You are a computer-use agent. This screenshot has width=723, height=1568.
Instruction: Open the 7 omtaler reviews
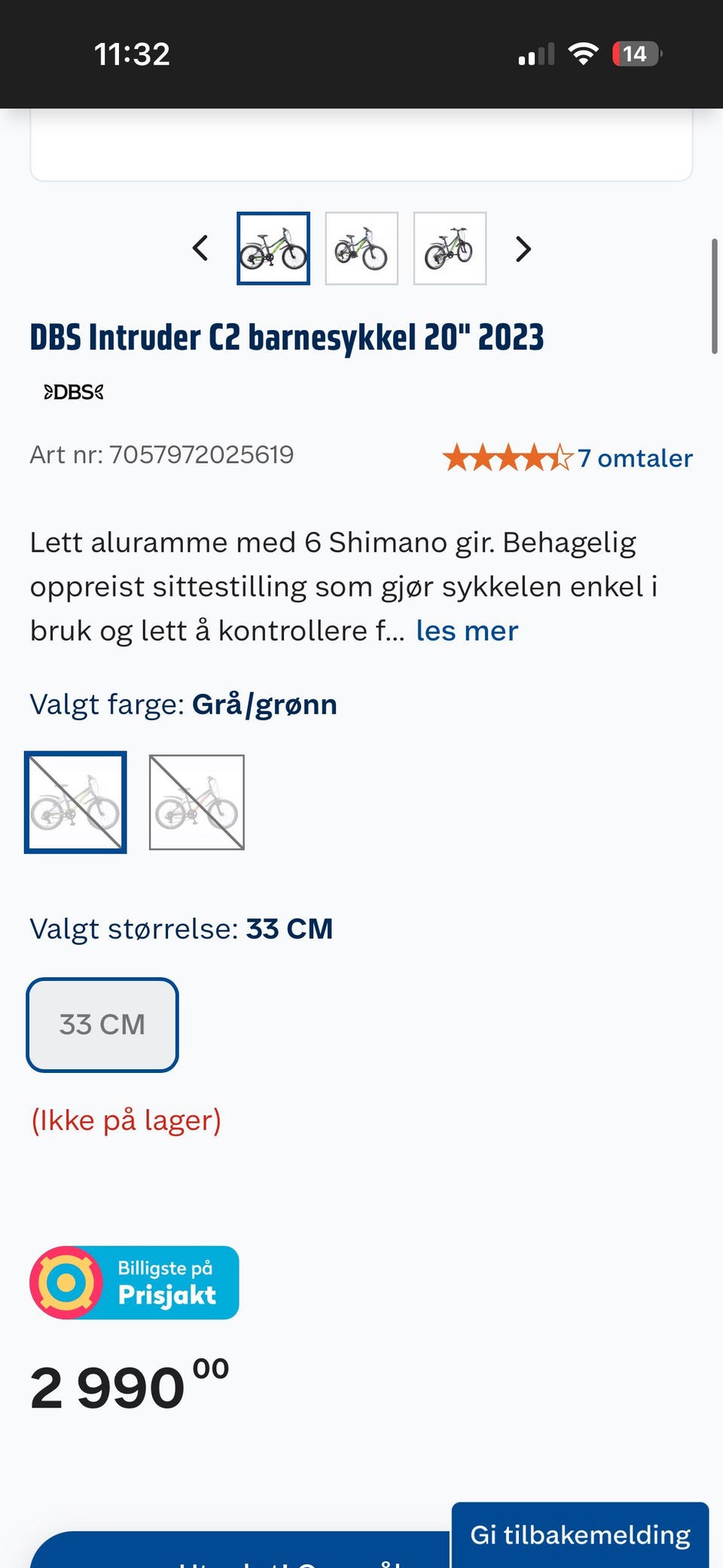pos(636,457)
